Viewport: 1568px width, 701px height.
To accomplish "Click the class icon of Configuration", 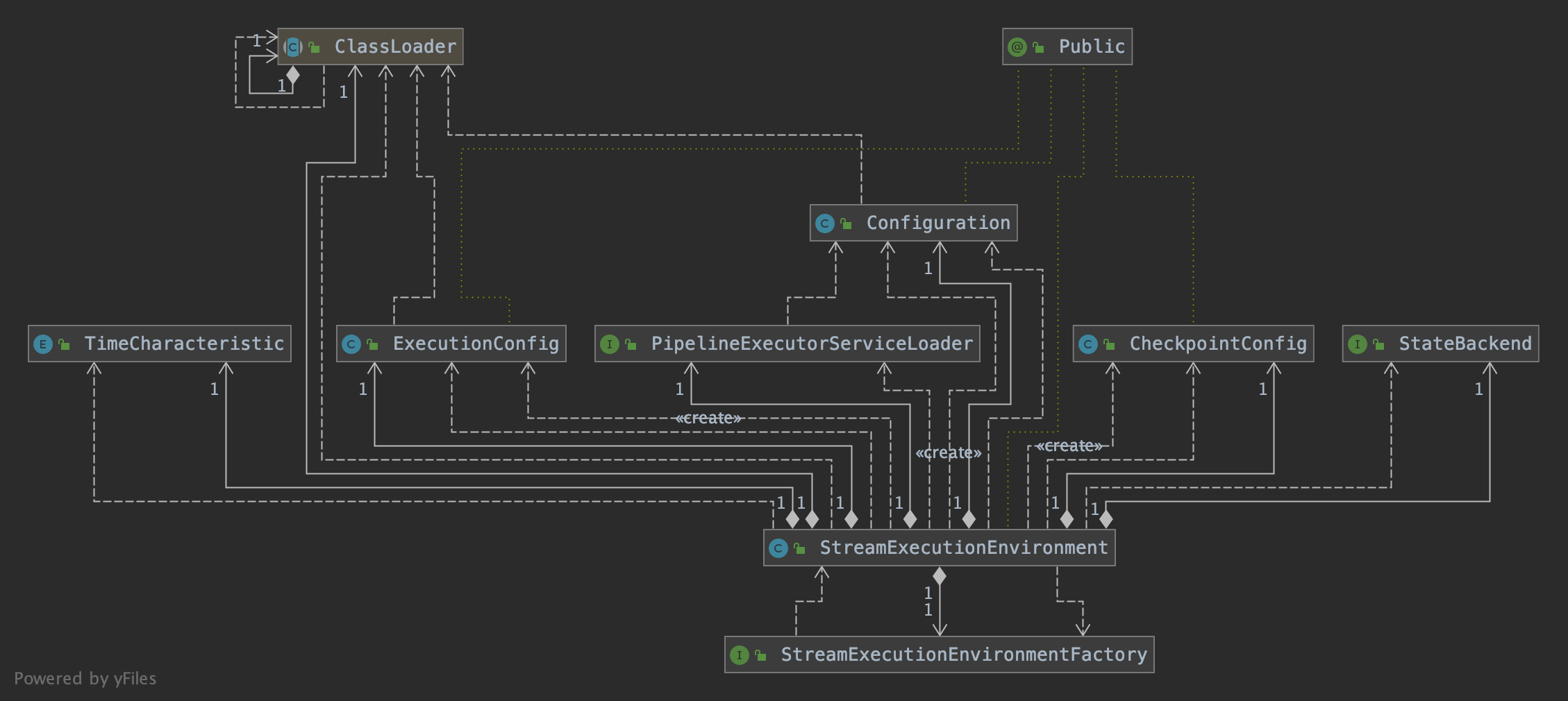I will pyautogui.click(x=824, y=223).
